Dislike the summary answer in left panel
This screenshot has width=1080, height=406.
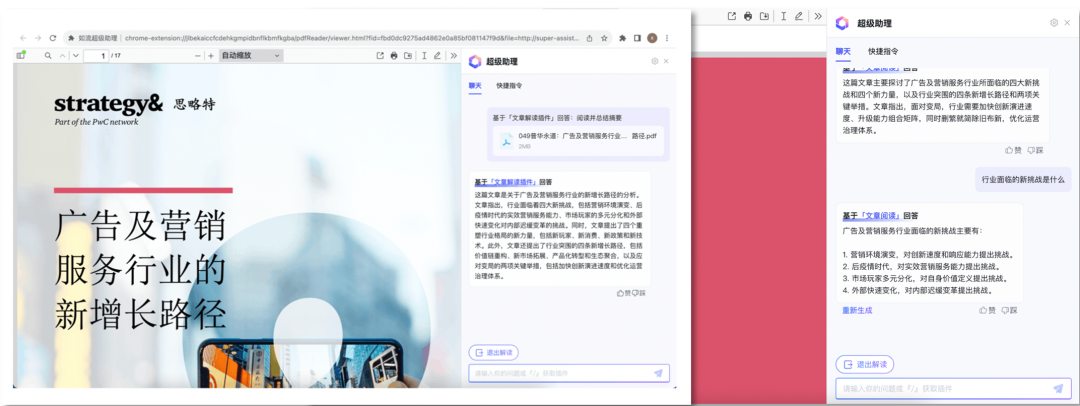639,293
